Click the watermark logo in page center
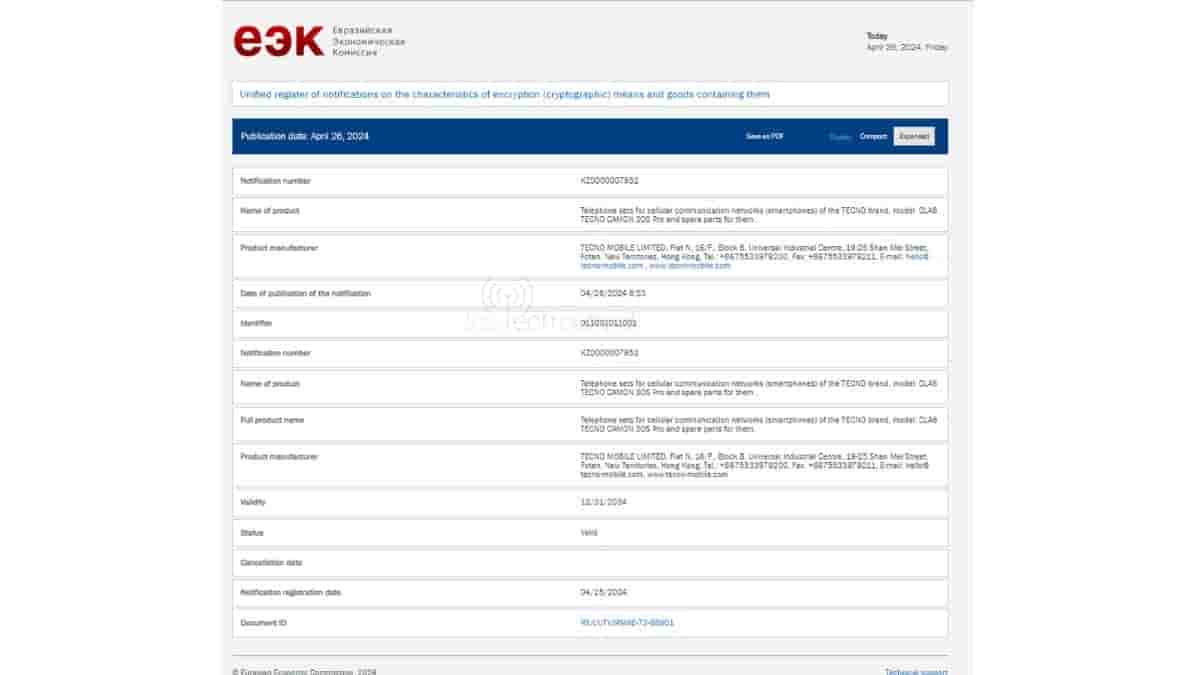Viewport: 1200px width, 675px height. [507, 300]
